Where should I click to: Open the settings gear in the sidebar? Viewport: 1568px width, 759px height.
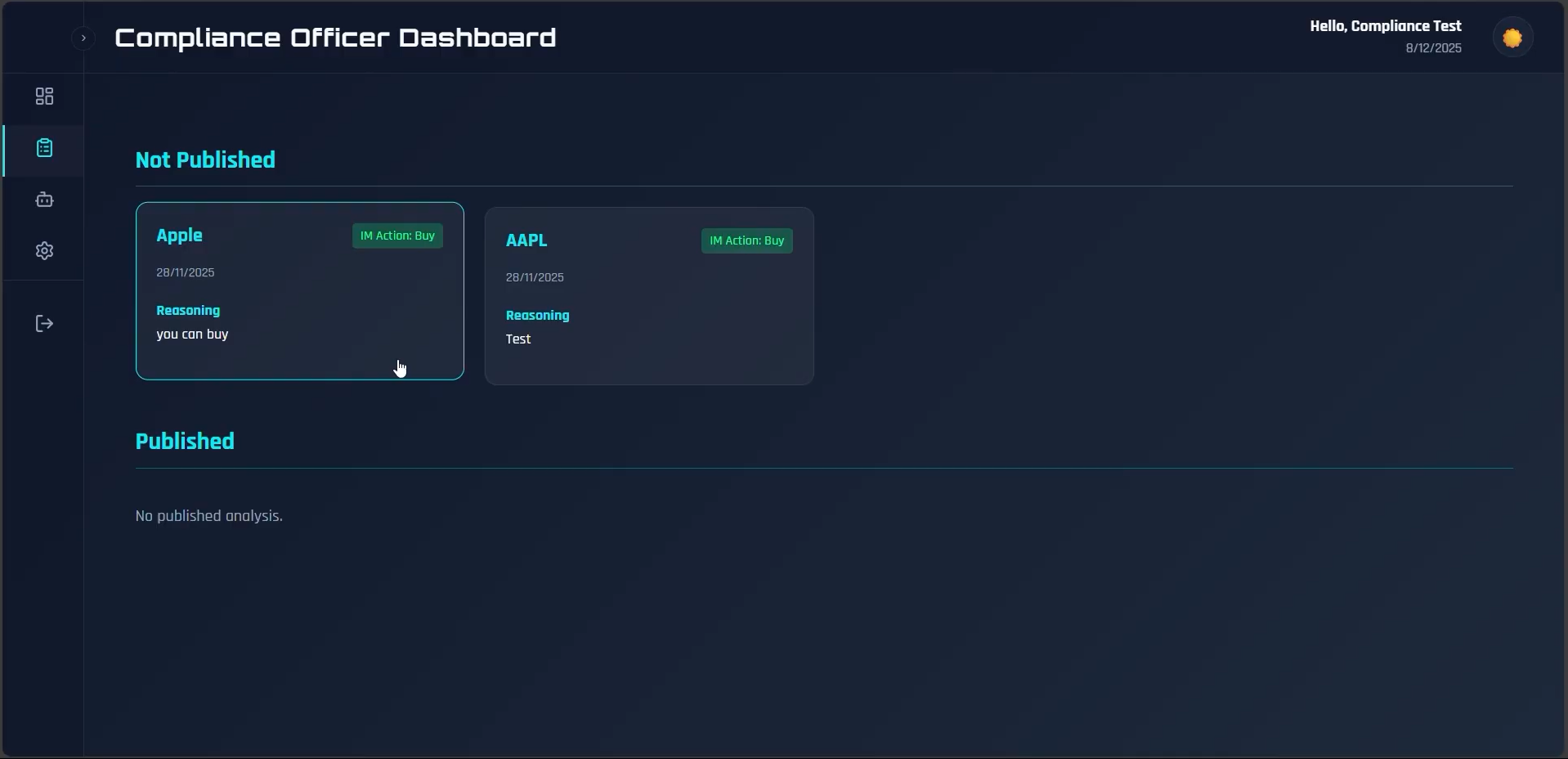(x=44, y=251)
